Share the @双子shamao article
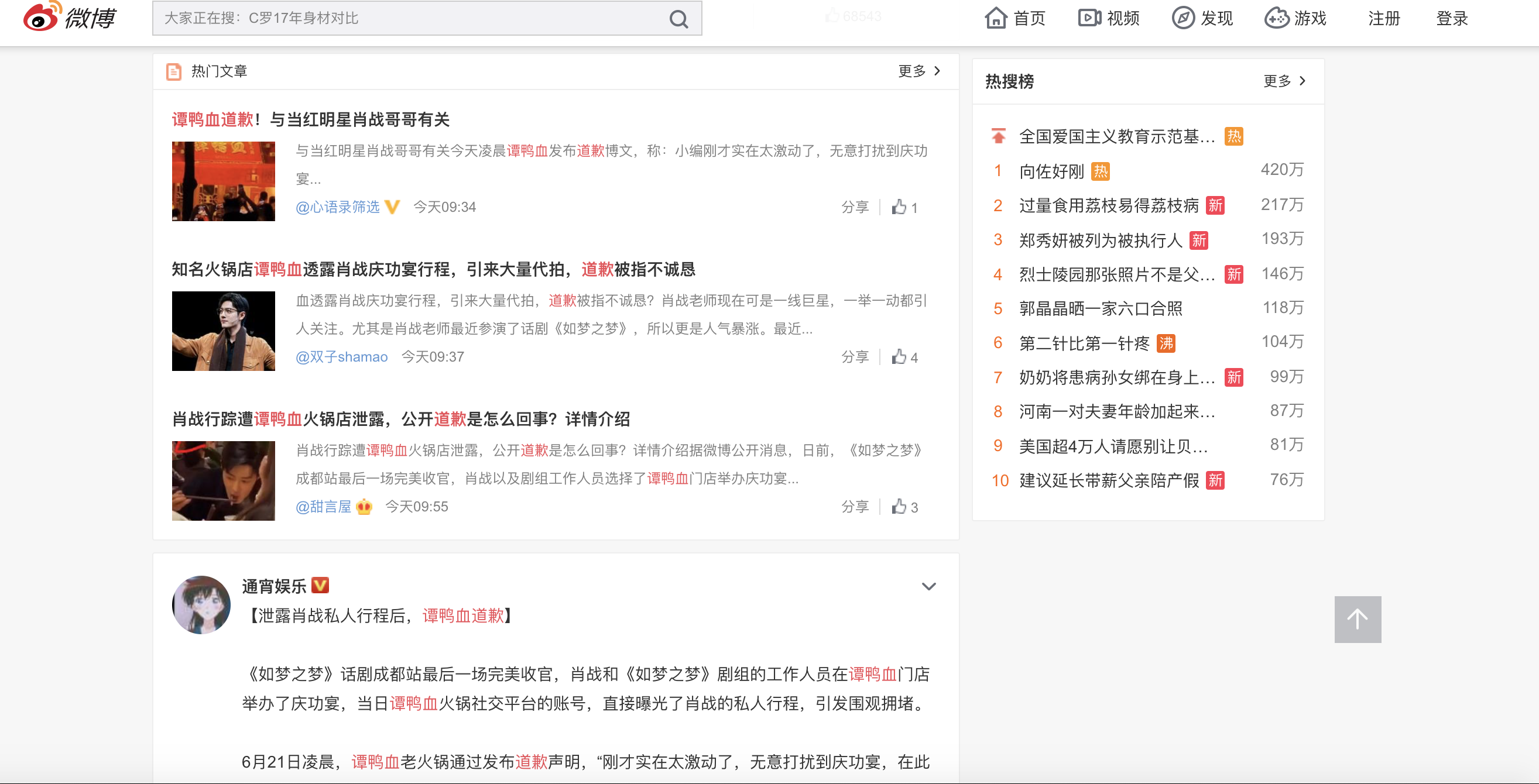The image size is (1539, 784). (855, 357)
